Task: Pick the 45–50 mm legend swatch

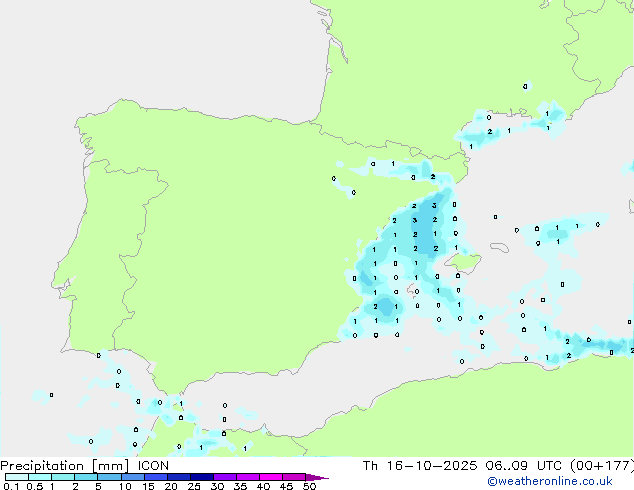Action: (x=294, y=477)
